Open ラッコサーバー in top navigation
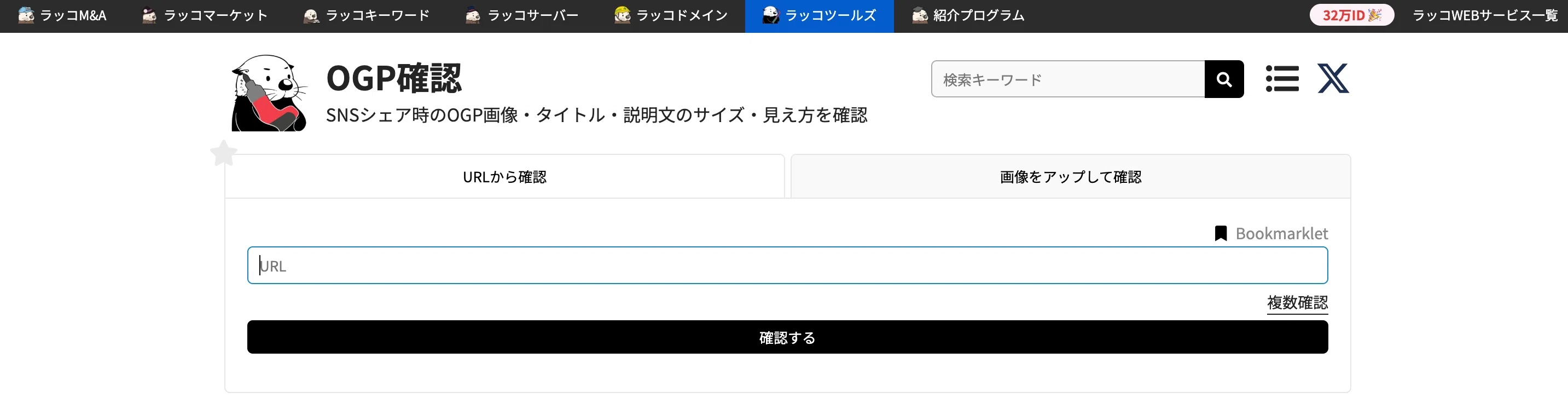This screenshot has height=404, width=1568. (521, 16)
